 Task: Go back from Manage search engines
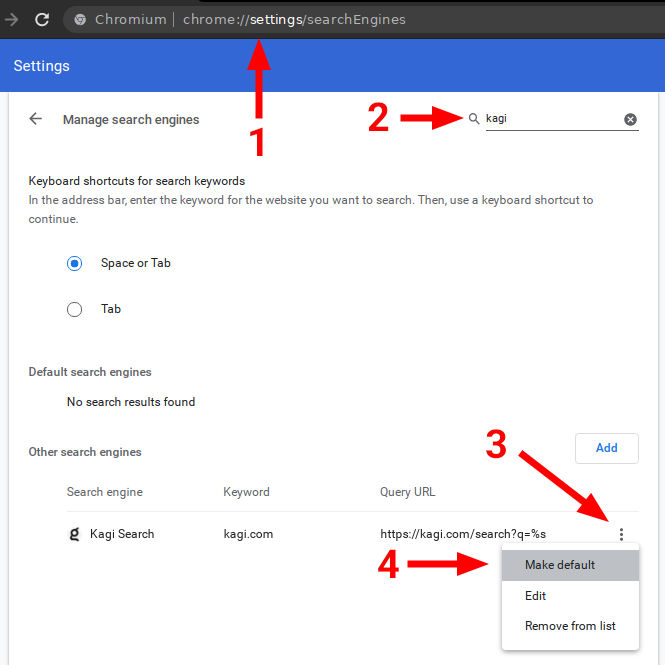point(36,119)
